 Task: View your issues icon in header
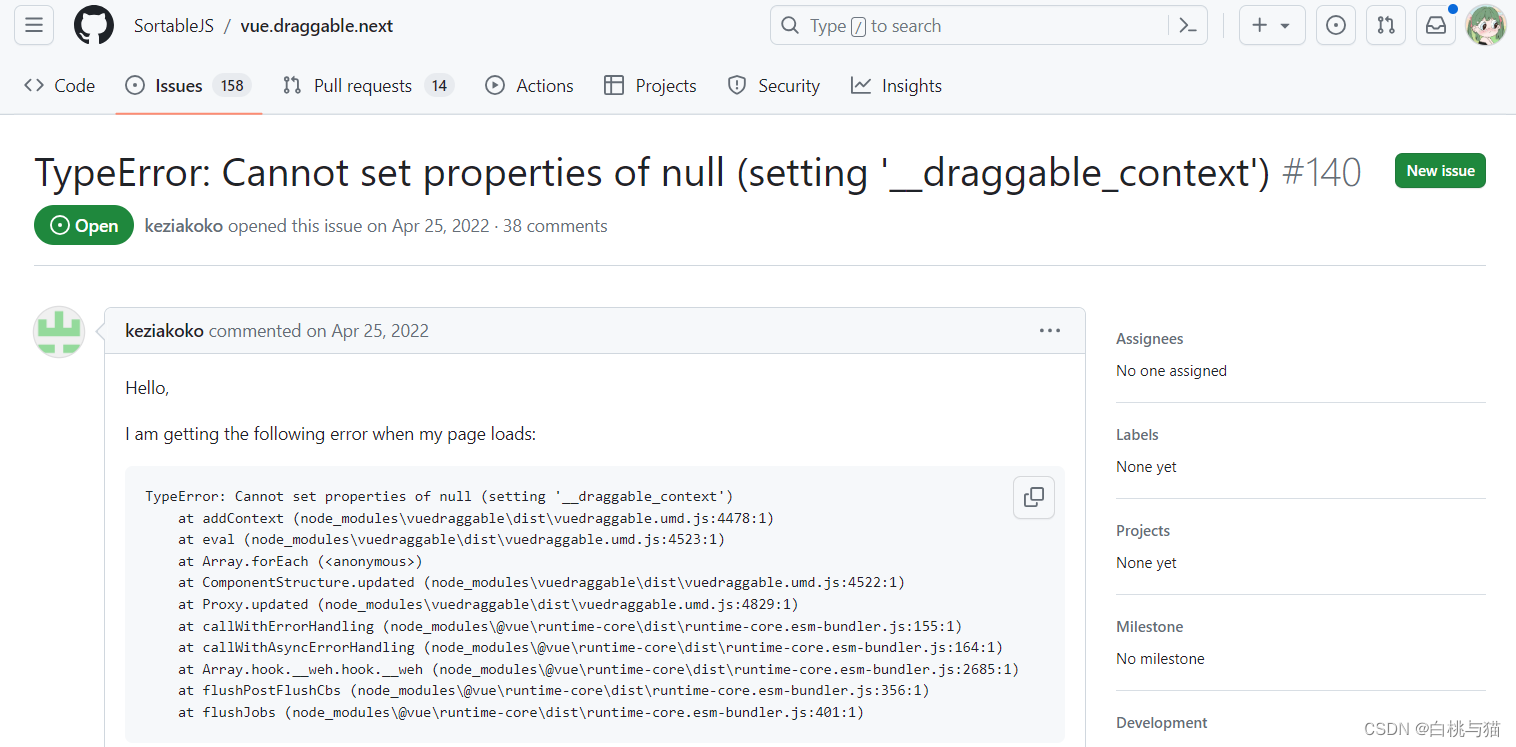[x=1336, y=26]
